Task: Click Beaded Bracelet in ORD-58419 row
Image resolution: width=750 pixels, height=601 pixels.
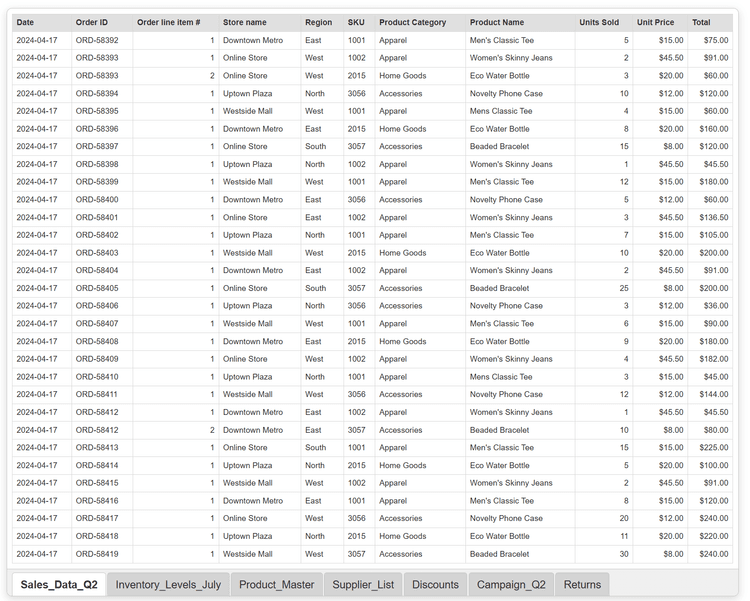Action: click(x=520, y=554)
